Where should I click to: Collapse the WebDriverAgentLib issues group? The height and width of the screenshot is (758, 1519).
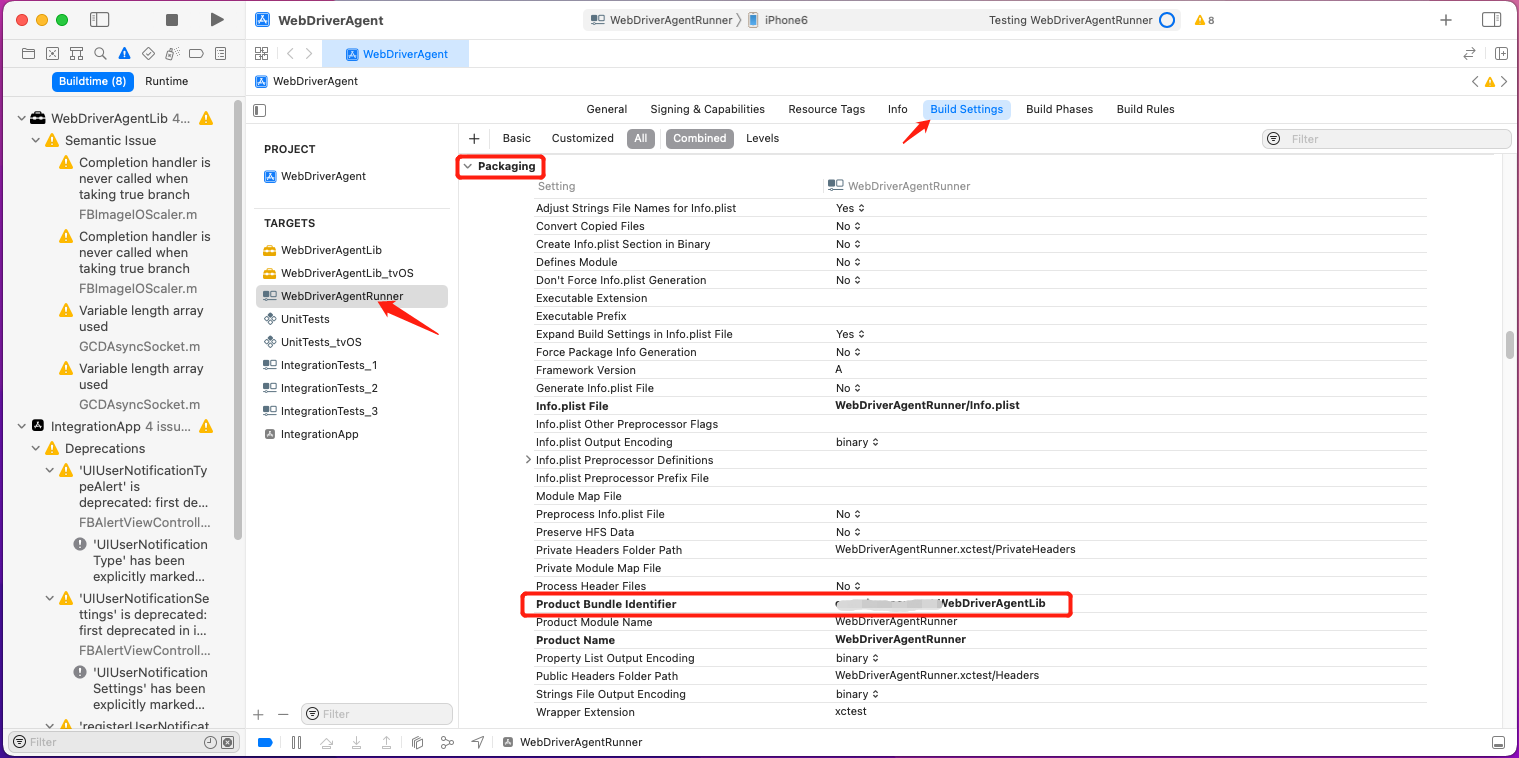click(21, 119)
